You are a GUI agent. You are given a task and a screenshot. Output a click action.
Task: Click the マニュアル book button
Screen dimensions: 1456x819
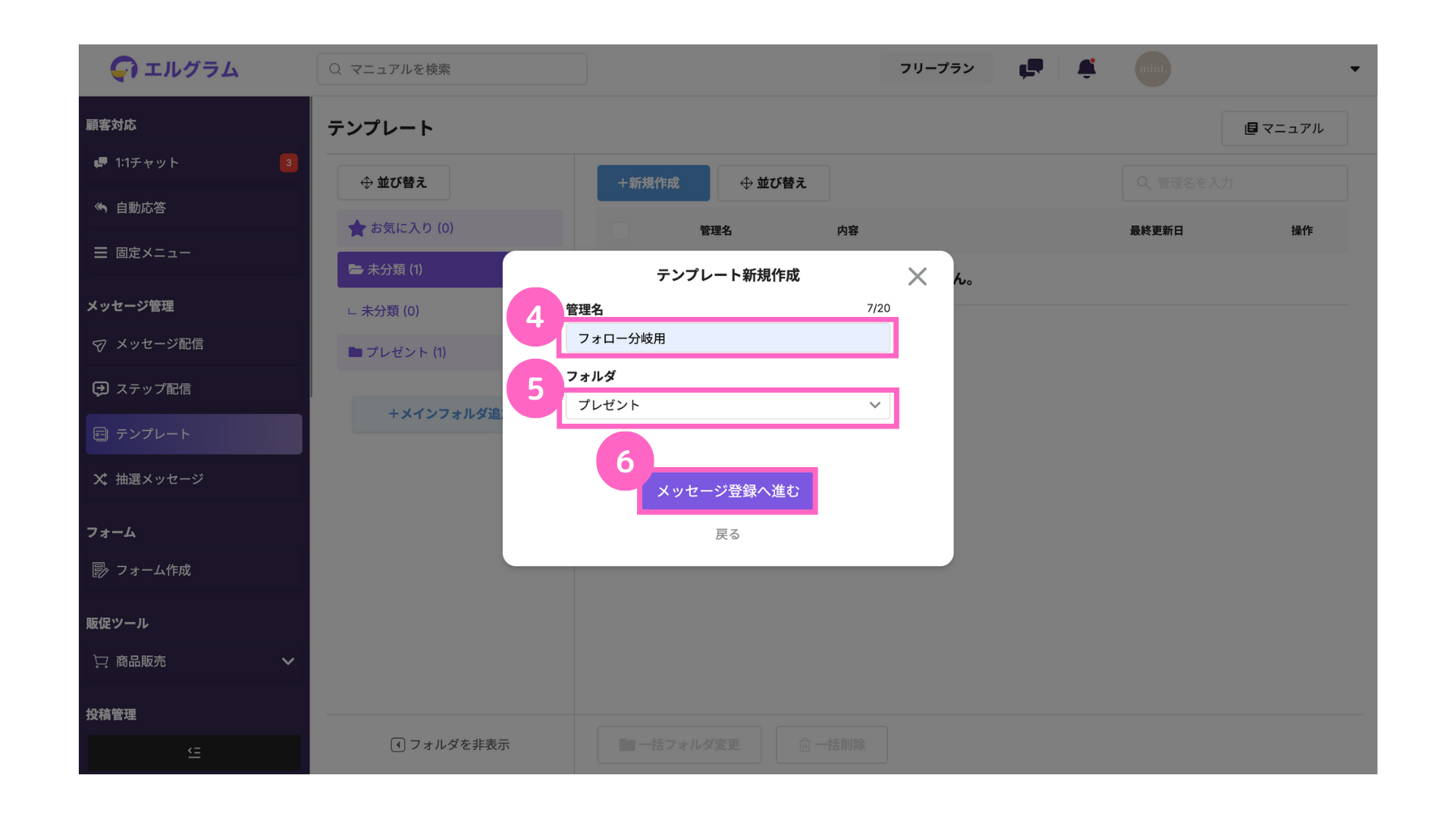coord(1284,129)
